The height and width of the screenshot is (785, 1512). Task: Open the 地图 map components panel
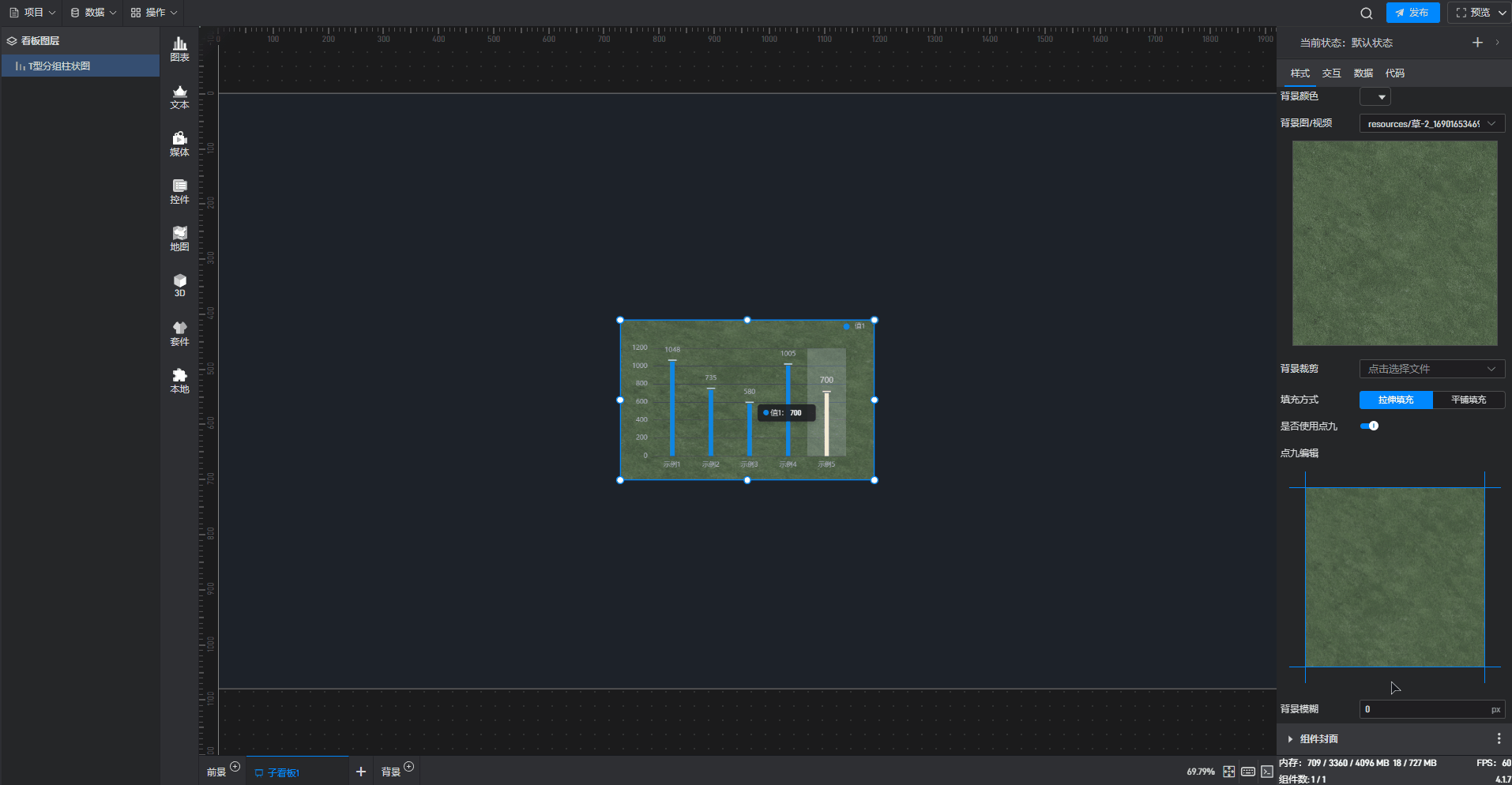(x=179, y=239)
